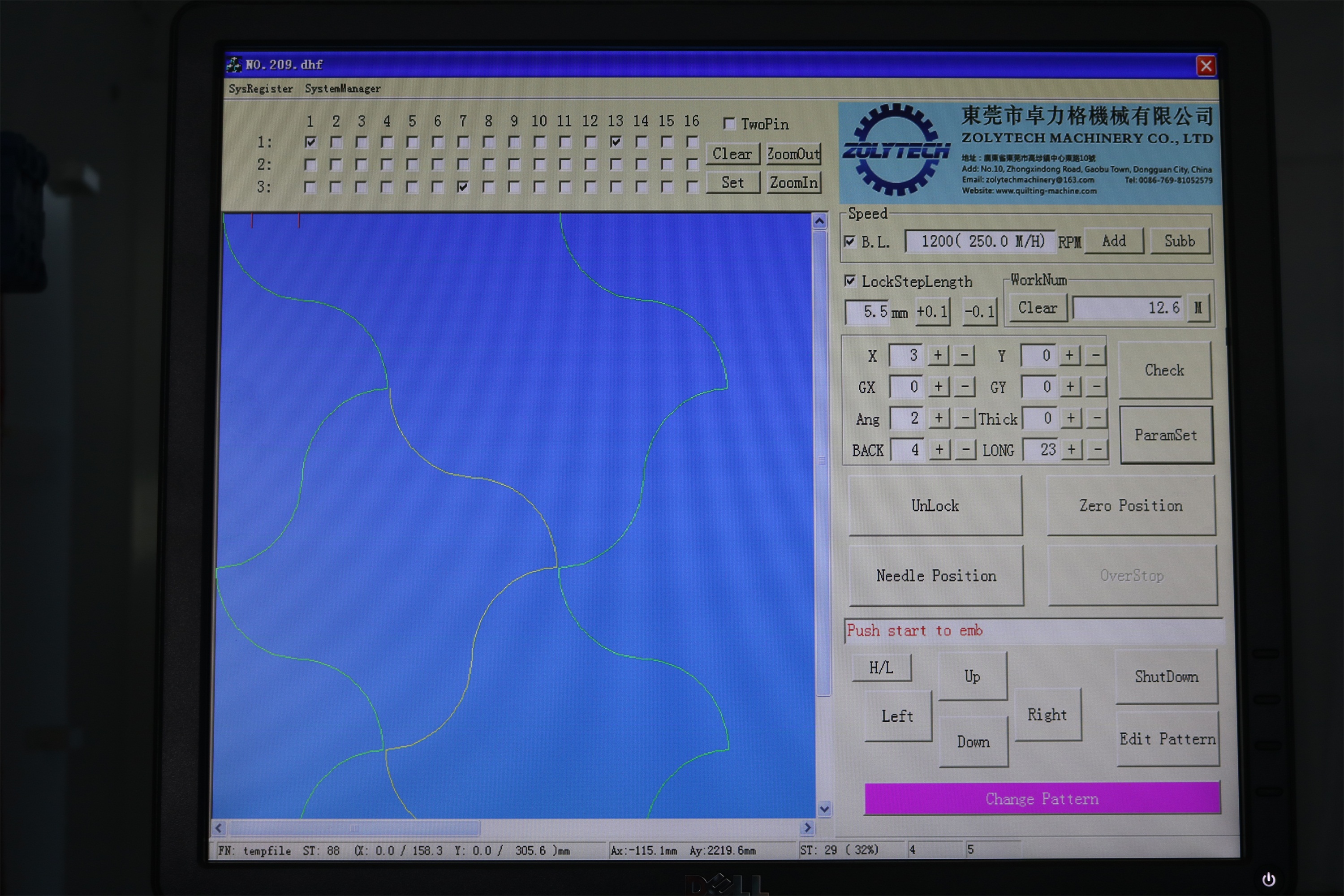Toggle the B.L. speed checkbox
Image resolution: width=1344 pixels, height=896 pixels.
tap(850, 241)
